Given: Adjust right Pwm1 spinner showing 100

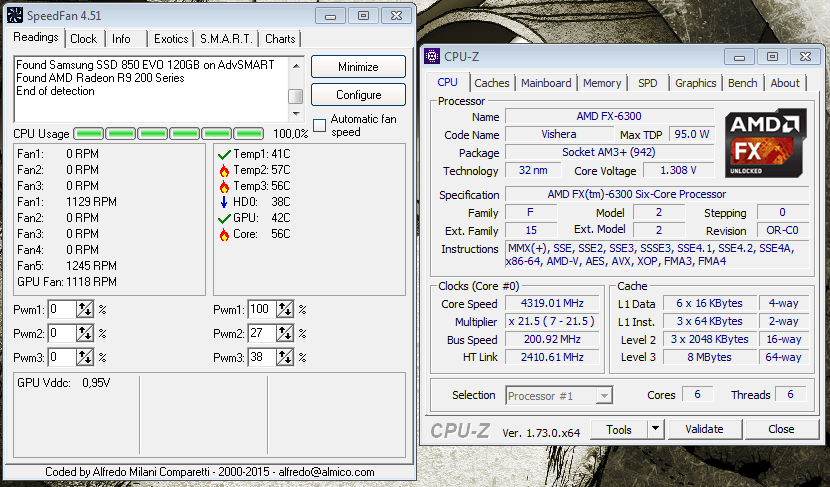Looking at the screenshot, I should tap(285, 309).
